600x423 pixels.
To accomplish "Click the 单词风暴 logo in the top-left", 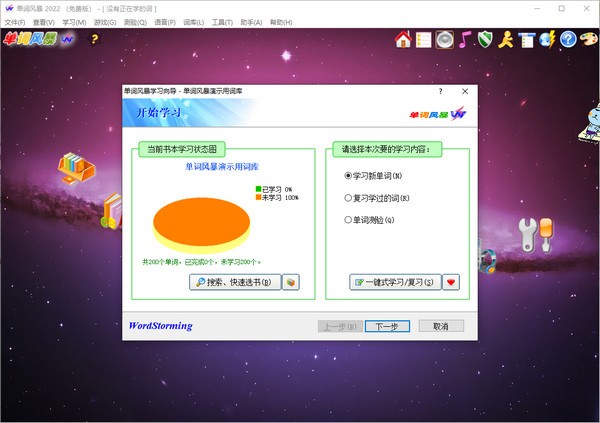I will pos(38,39).
